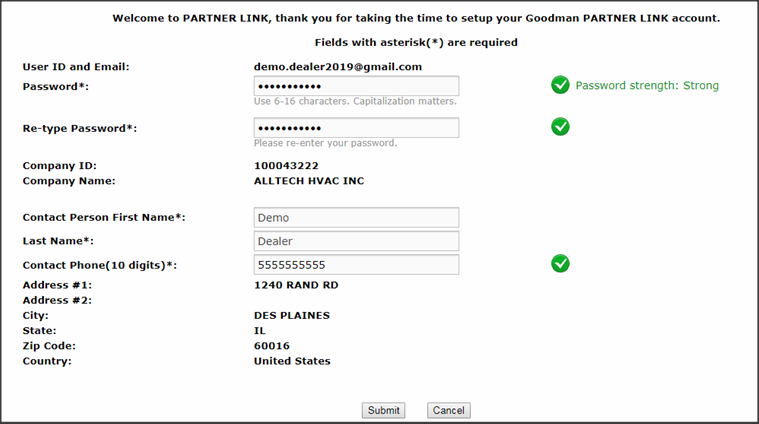The height and width of the screenshot is (424, 759).
Task: Focus the Password input field
Action: coord(356,86)
